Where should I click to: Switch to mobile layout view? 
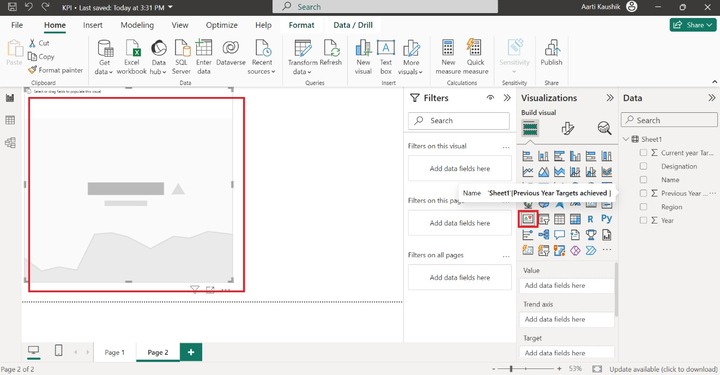tap(59, 351)
